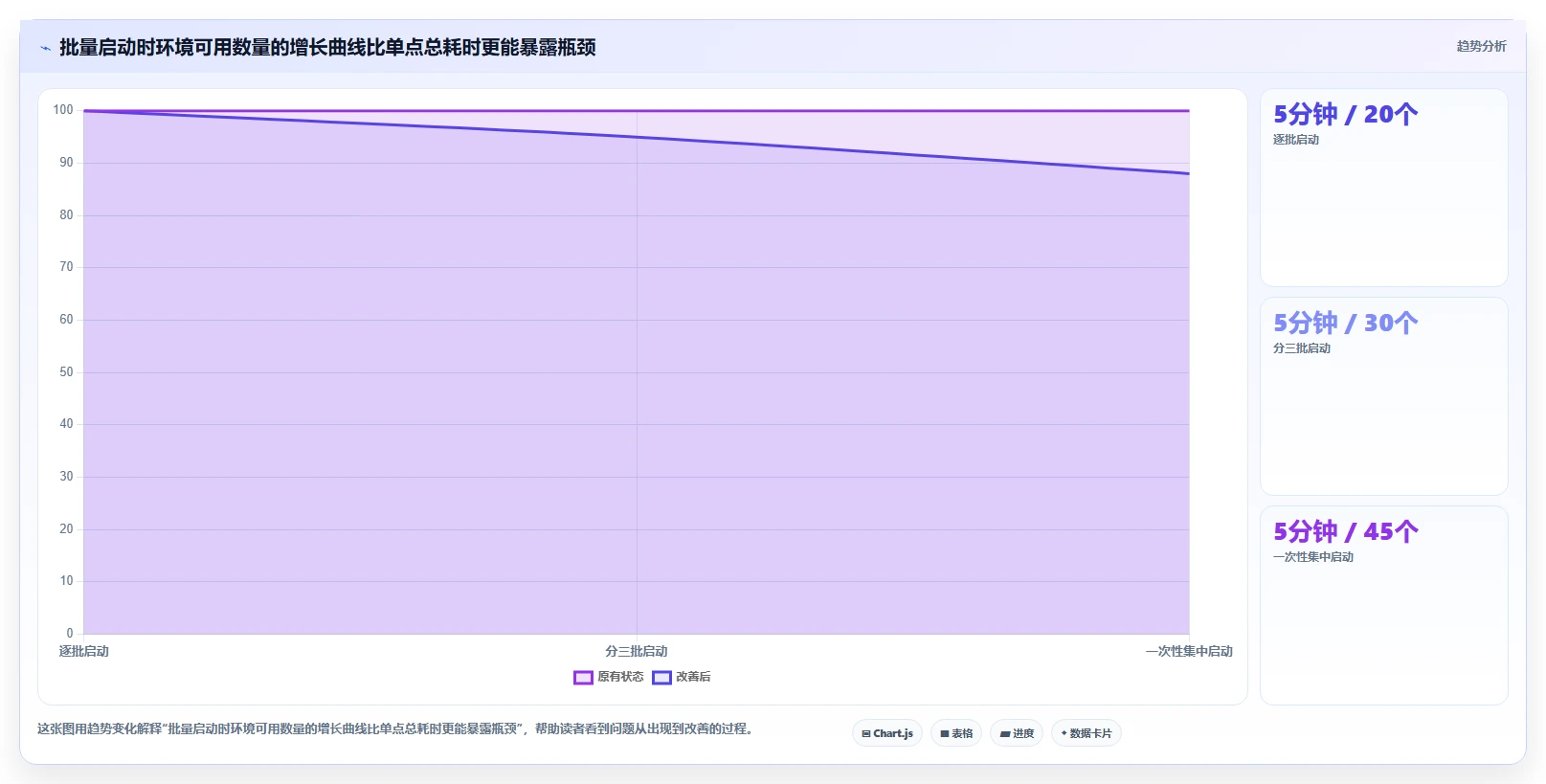Select the 5分钟 / 30个 data card
The height and width of the screenshot is (784, 1546).
click(x=1383, y=396)
